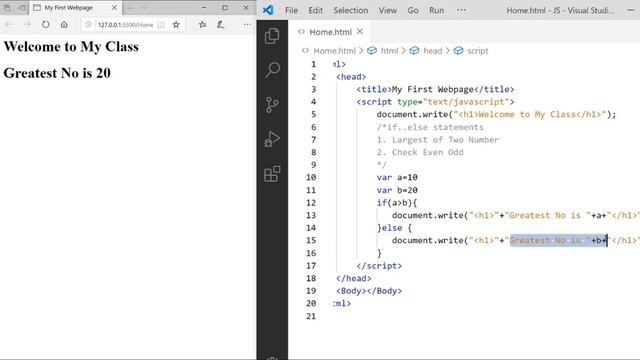Open the Search view in VS Code
This screenshot has width=640, height=360.
click(x=272, y=70)
